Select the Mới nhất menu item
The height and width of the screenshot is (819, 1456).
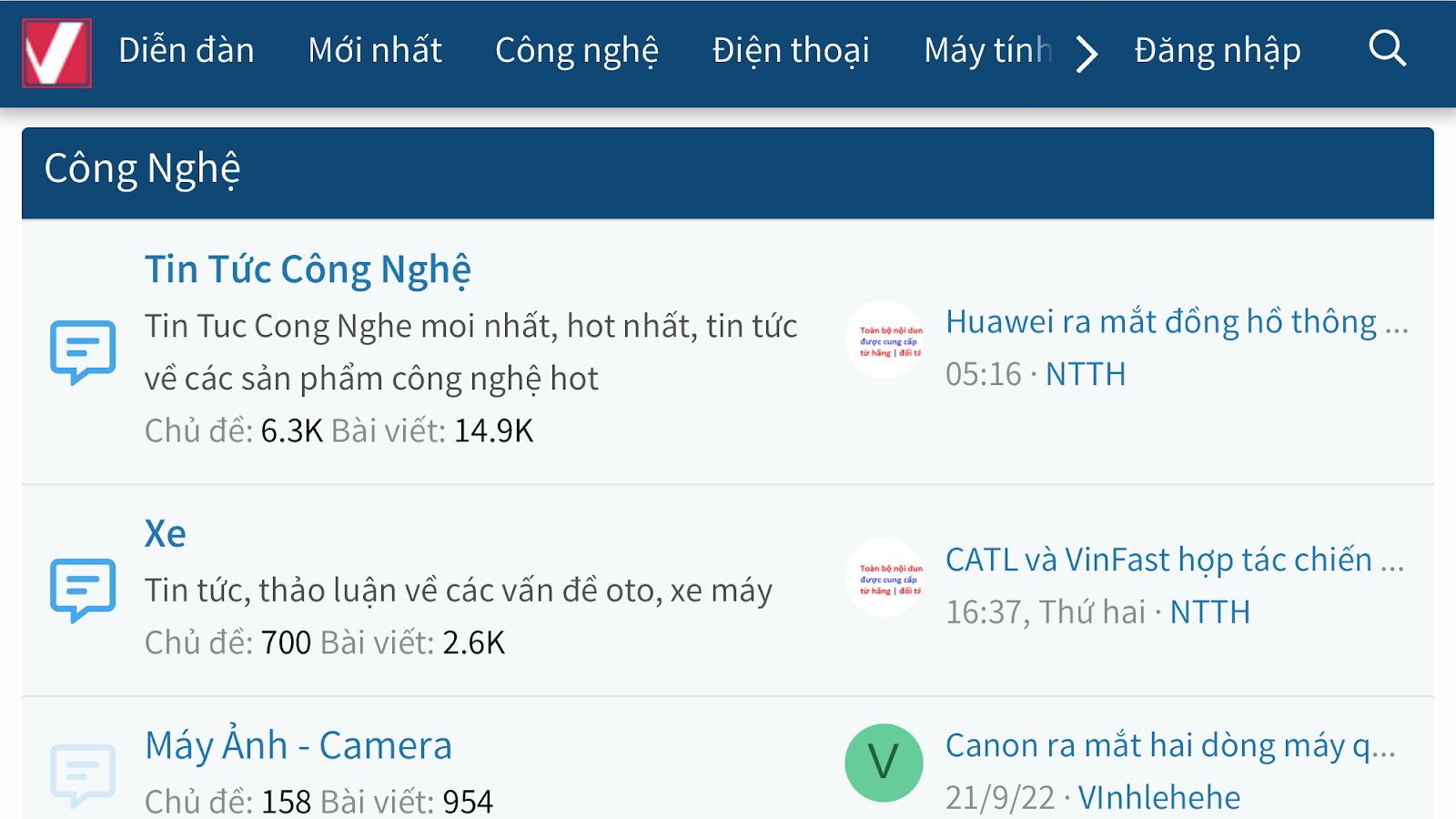tap(375, 50)
